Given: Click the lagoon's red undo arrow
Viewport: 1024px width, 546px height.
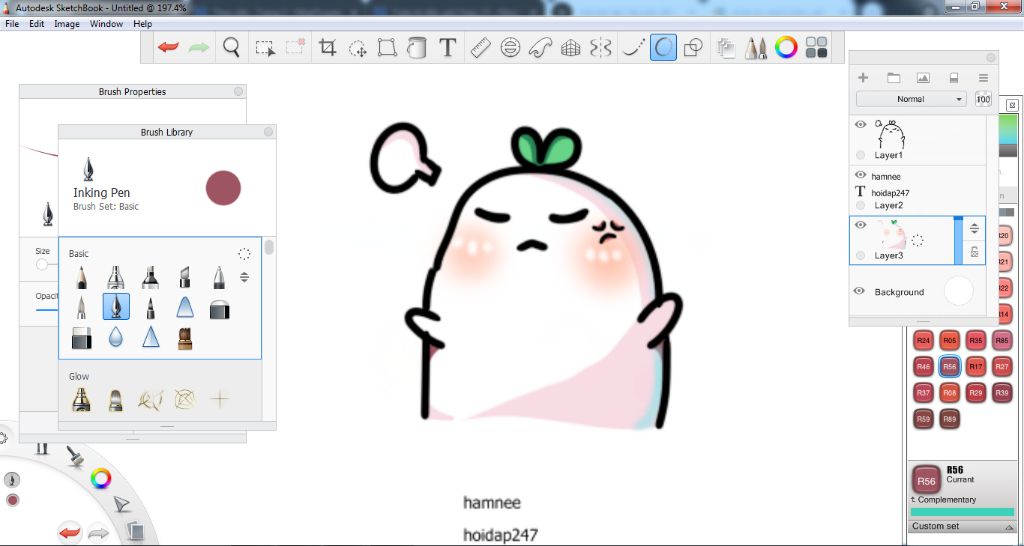Looking at the screenshot, I should (x=69, y=532).
